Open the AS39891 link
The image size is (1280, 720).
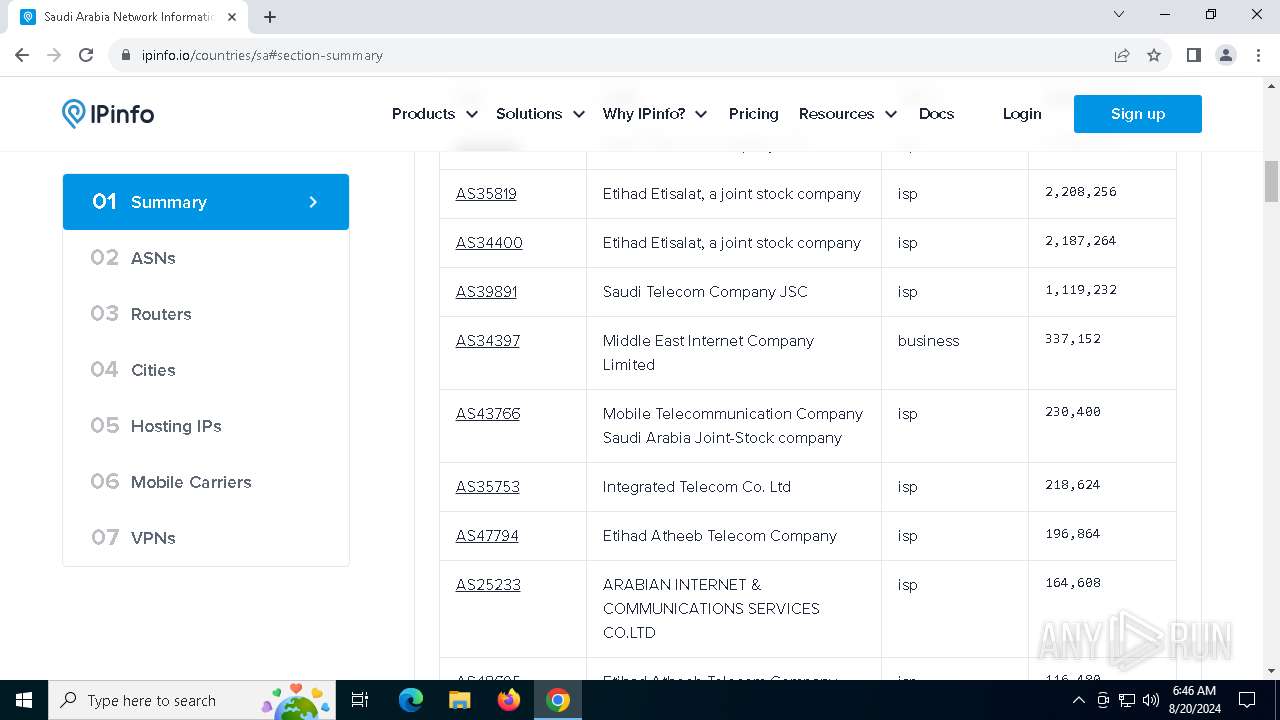tap(486, 292)
